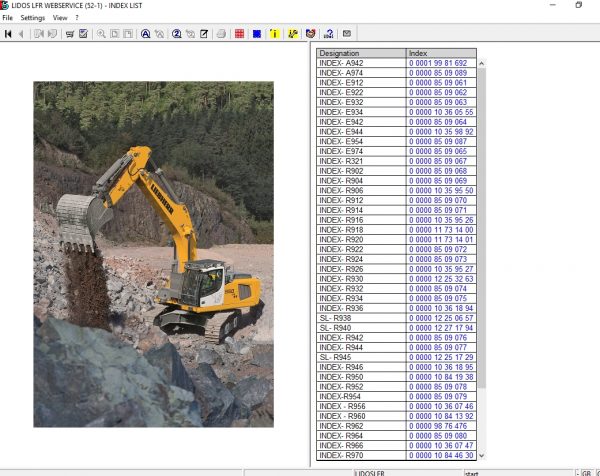
Task: Select row INDEX- R950
Action: 396,377
